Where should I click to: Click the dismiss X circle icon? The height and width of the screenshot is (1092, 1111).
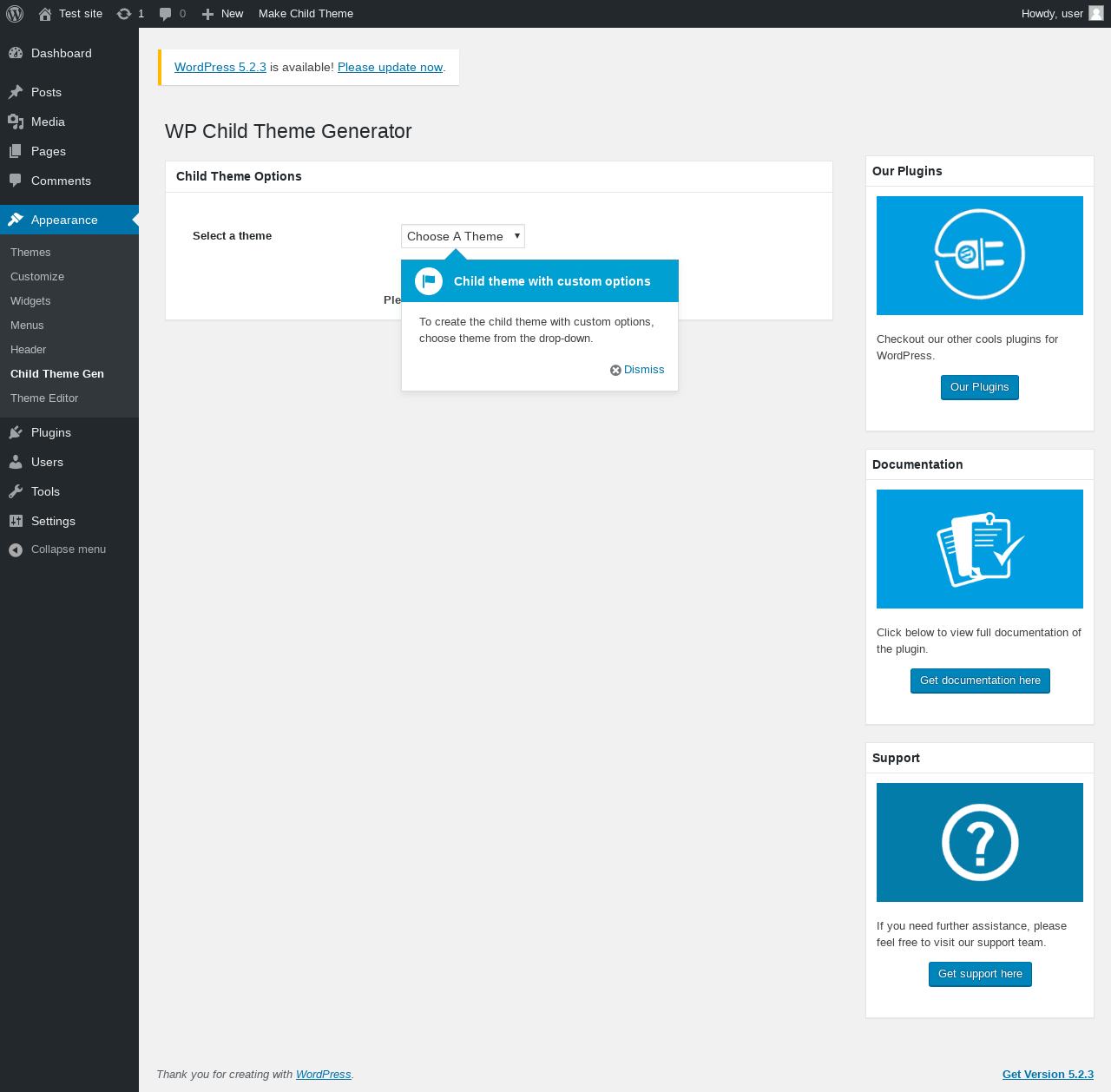pyautogui.click(x=615, y=370)
